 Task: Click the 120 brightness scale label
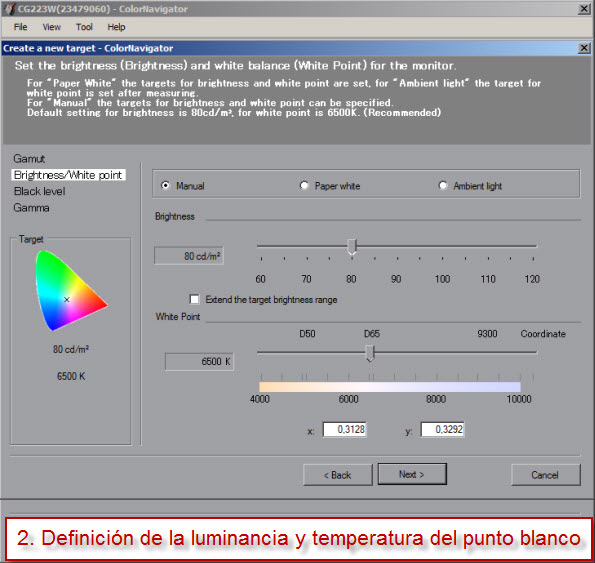532,279
